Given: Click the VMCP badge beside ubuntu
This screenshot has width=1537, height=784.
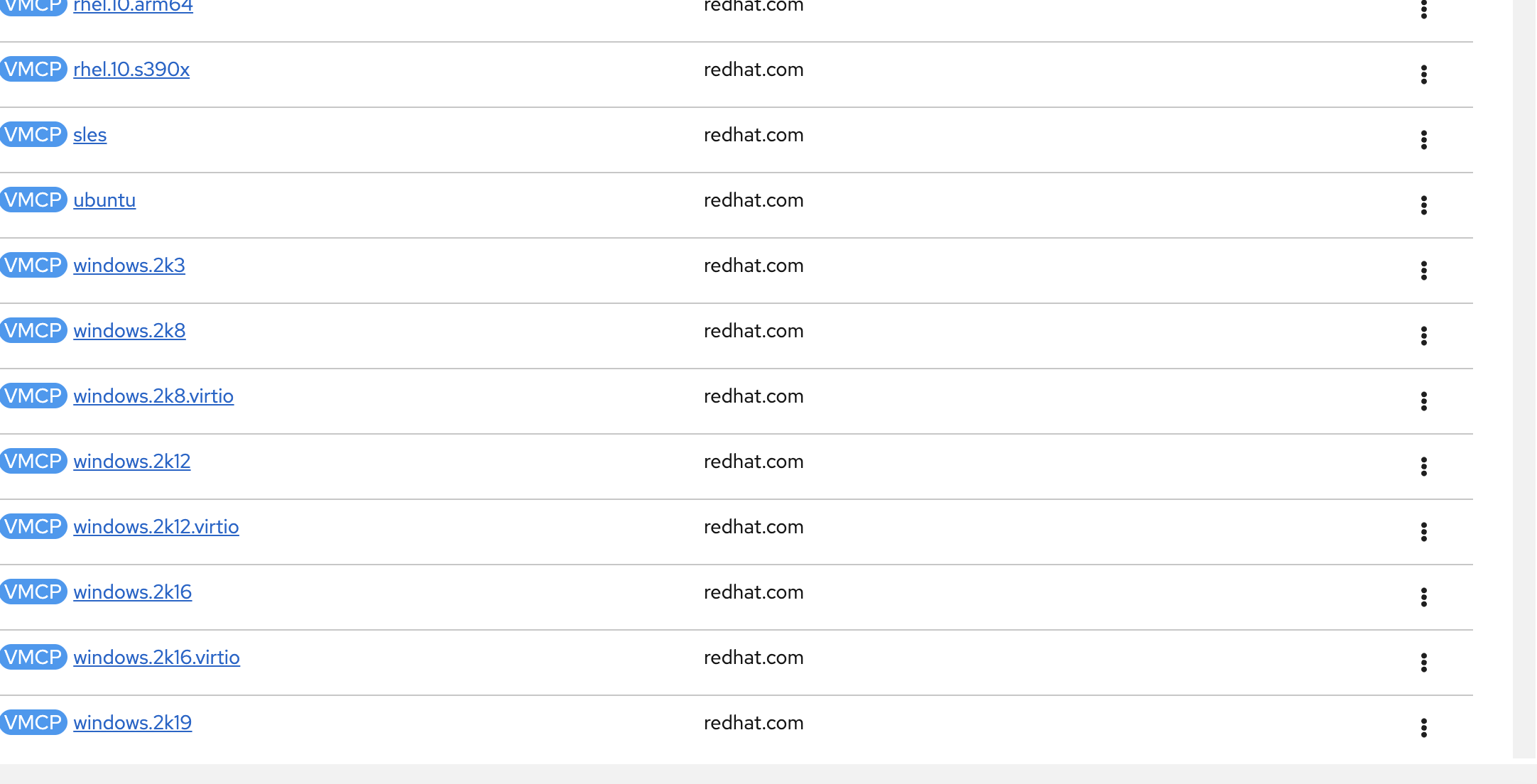Looking at the screenshot, I should 33,200.
